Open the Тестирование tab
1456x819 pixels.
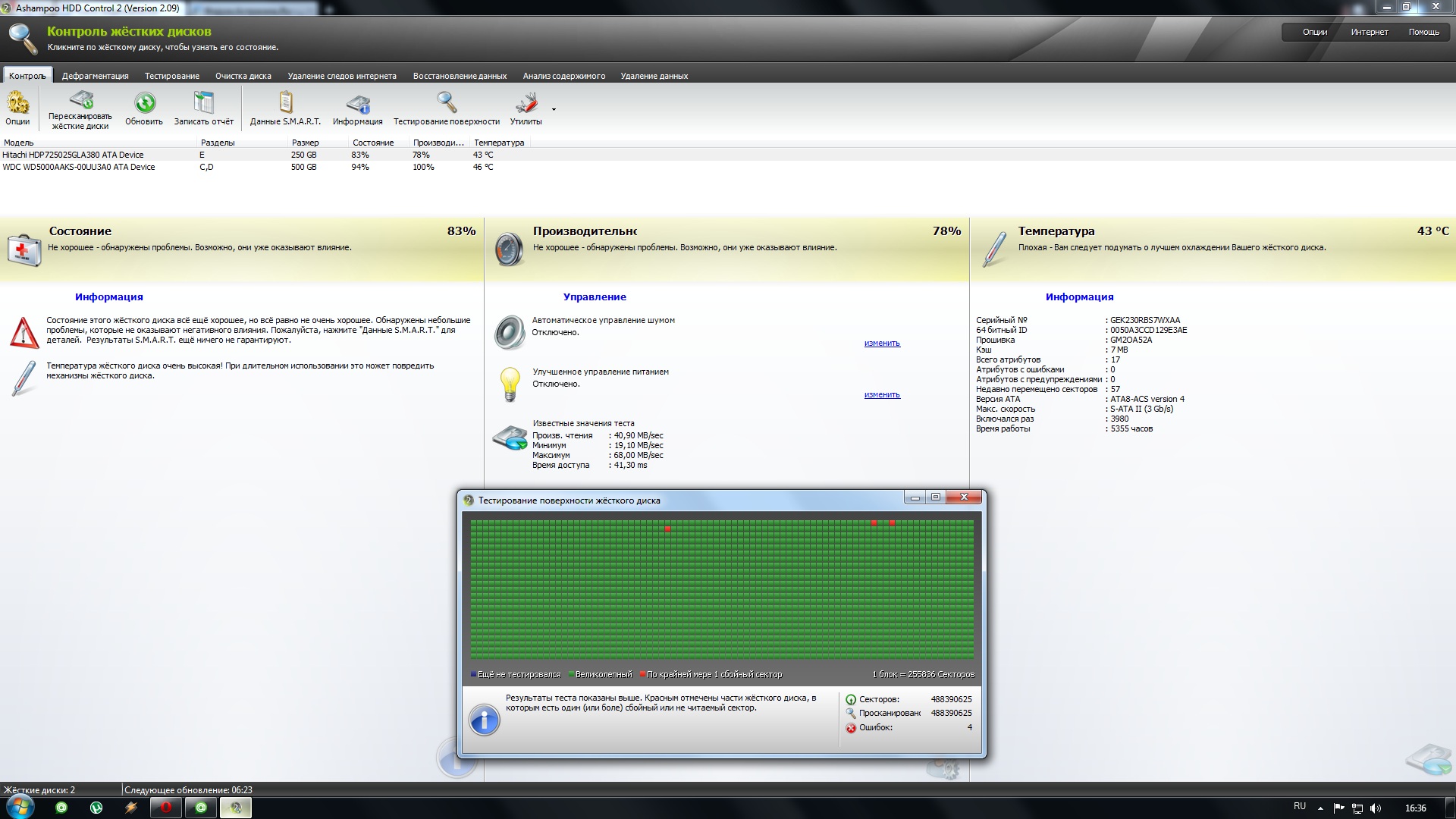(x=172, y=76)
